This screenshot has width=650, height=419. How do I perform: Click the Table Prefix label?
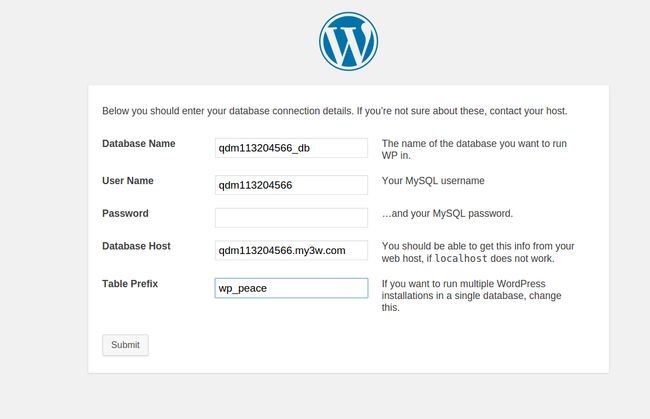130,284
